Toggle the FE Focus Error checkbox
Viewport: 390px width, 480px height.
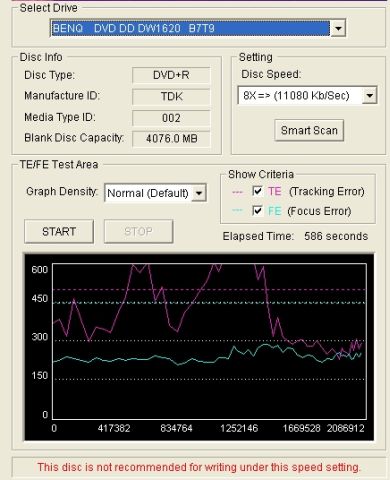257,211
